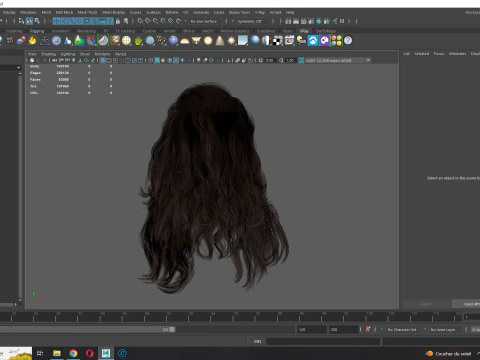480x360 pixels.
Task: Click the red and blue spheres shelf icon
Action: pyautogui.click(x=21, y=41)
